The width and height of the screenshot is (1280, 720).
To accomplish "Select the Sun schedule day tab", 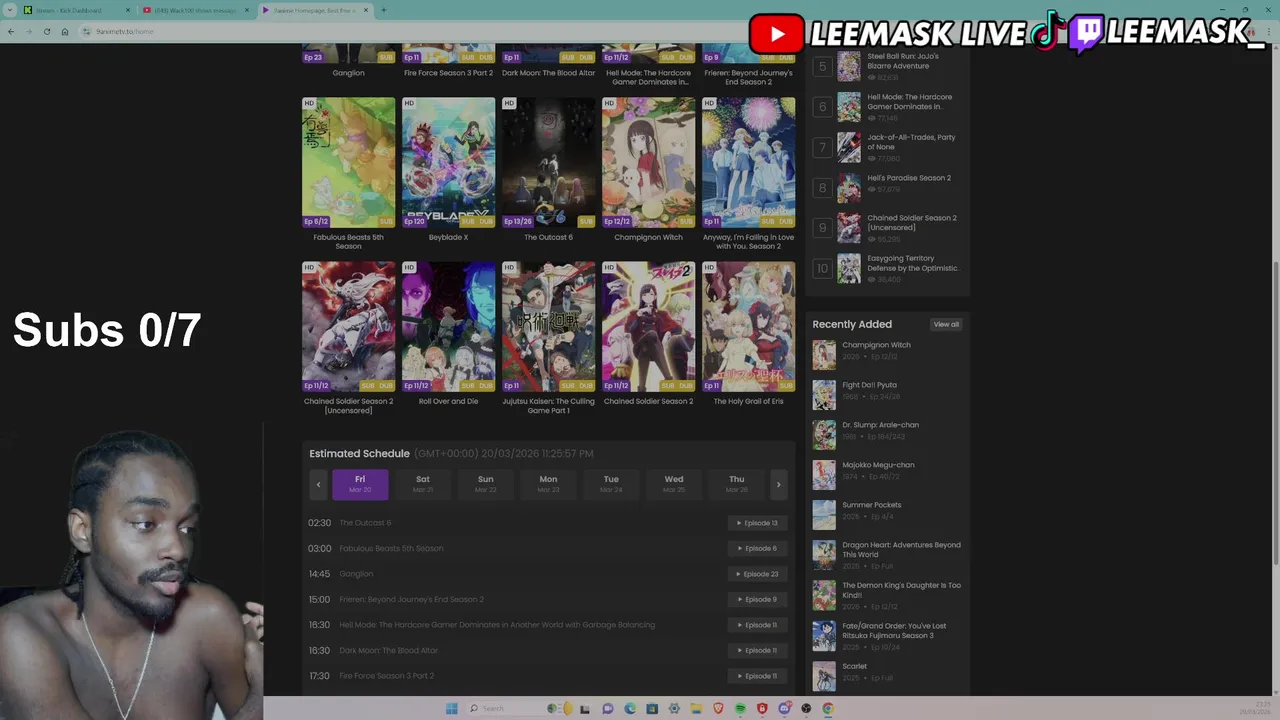I will tap(486, 484).
